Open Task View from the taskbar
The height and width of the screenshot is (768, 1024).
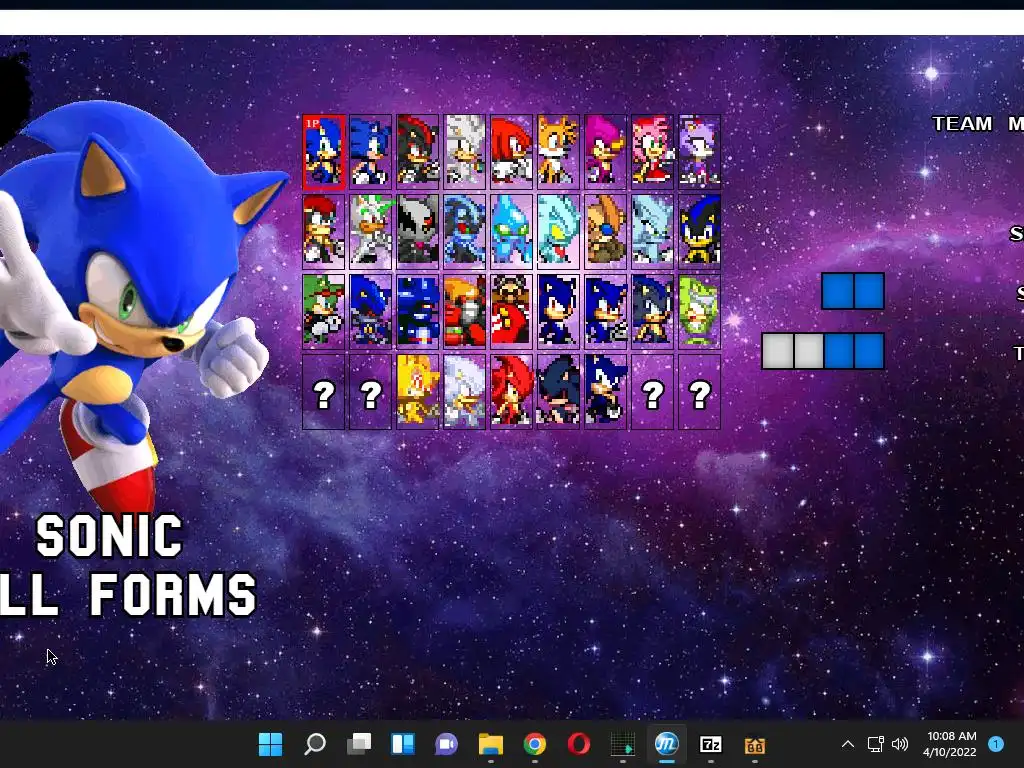359,744
